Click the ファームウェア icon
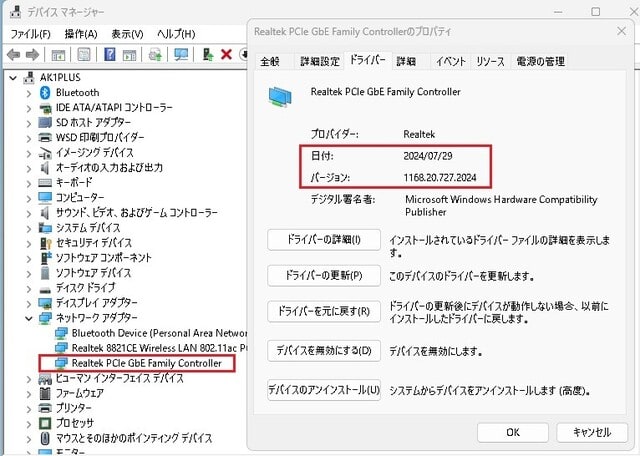This screenshot has width=640, height=456. coord(45,393)
